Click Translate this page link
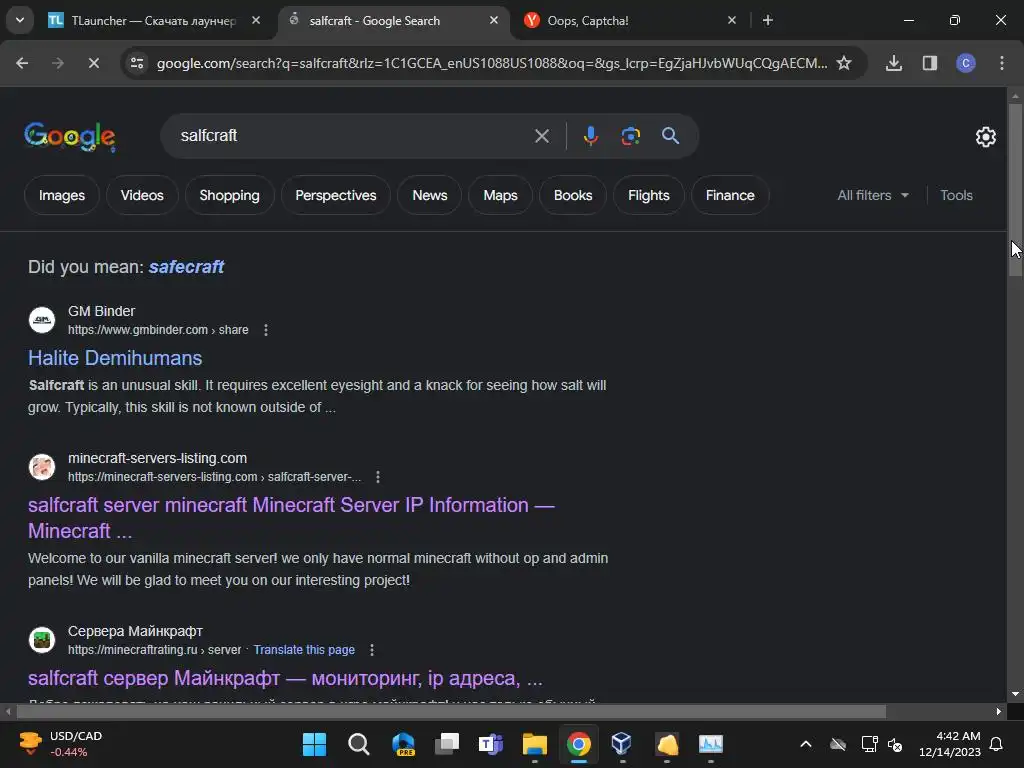The image size is (1024, 768). point(304,650)
